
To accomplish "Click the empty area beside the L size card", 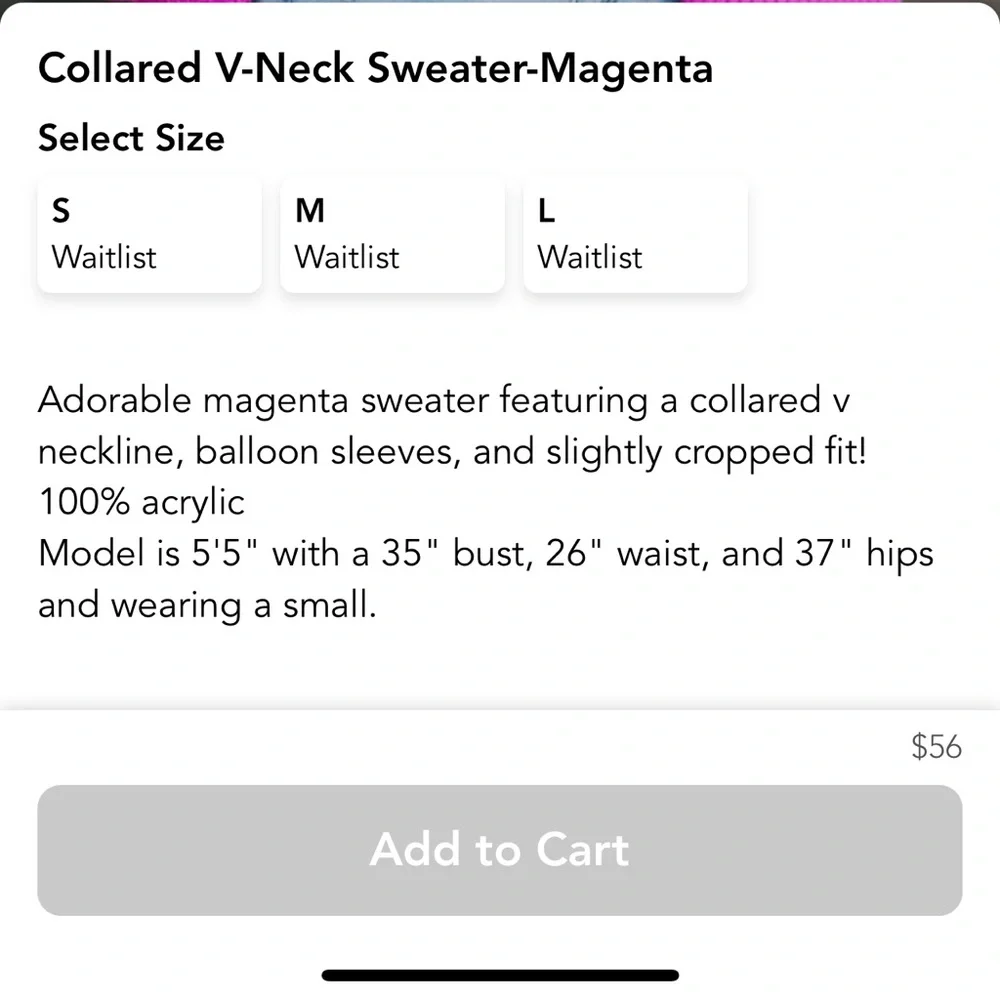I will (x=870, y=233).
